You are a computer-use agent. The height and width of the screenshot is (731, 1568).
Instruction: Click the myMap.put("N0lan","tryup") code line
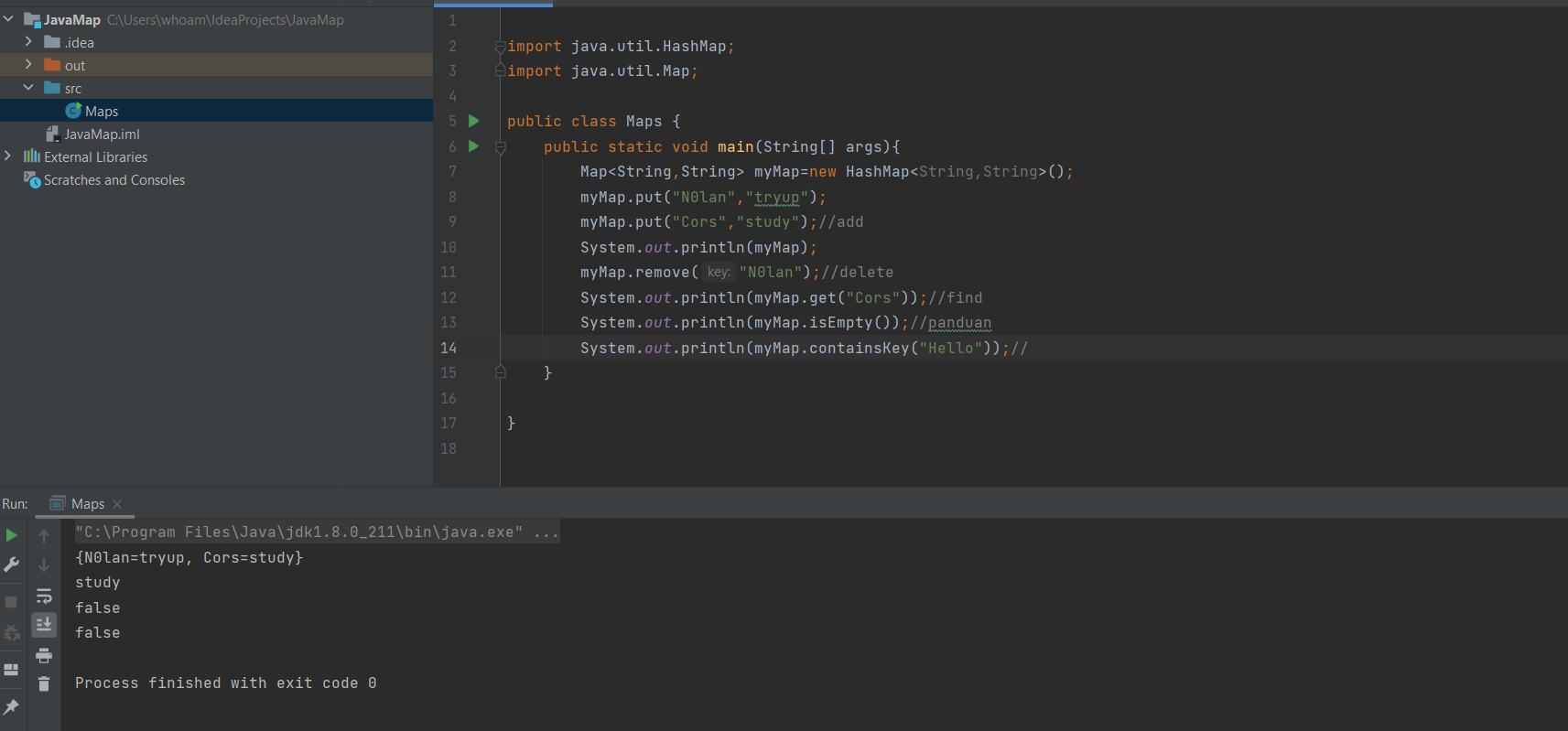[x=703, y=197]
